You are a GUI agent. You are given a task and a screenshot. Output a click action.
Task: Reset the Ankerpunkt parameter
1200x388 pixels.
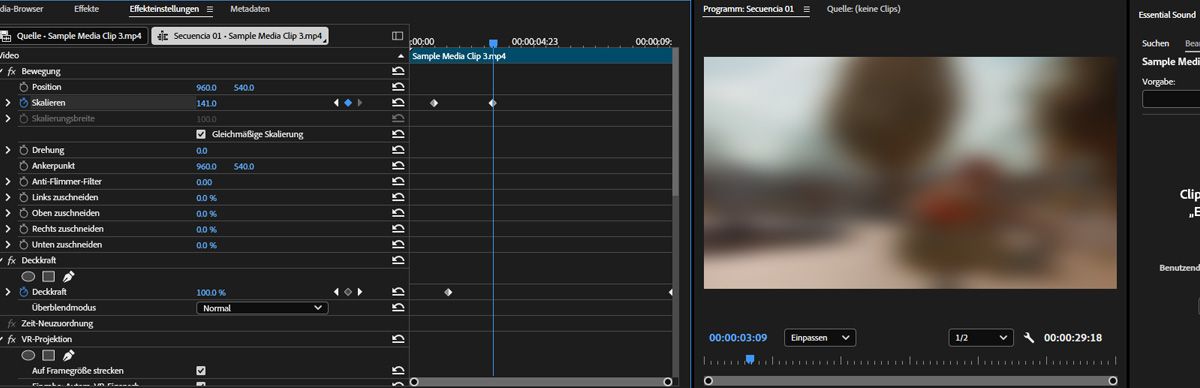click(398, 166)
